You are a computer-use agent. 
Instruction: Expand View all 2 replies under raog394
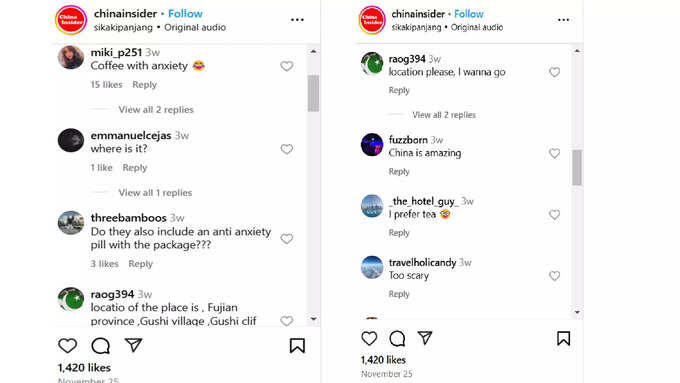tap(444, 115)
